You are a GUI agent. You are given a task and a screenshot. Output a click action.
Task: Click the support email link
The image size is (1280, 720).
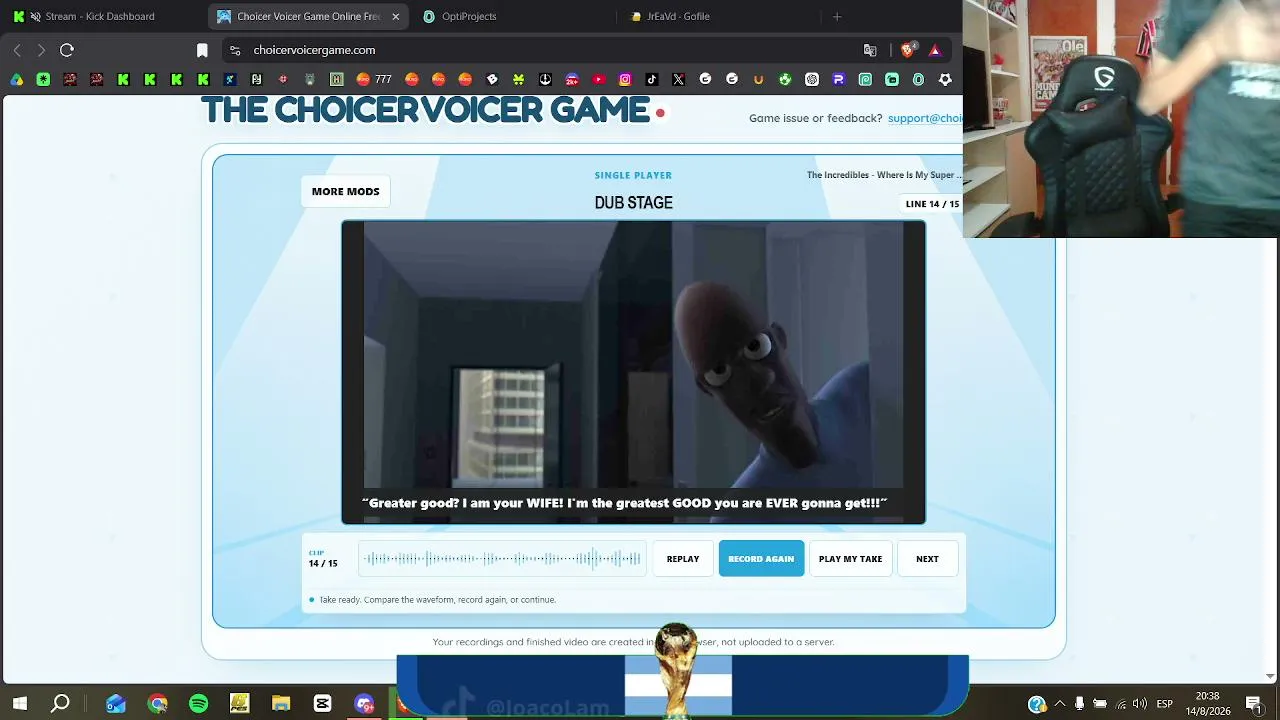pos(925,118)
